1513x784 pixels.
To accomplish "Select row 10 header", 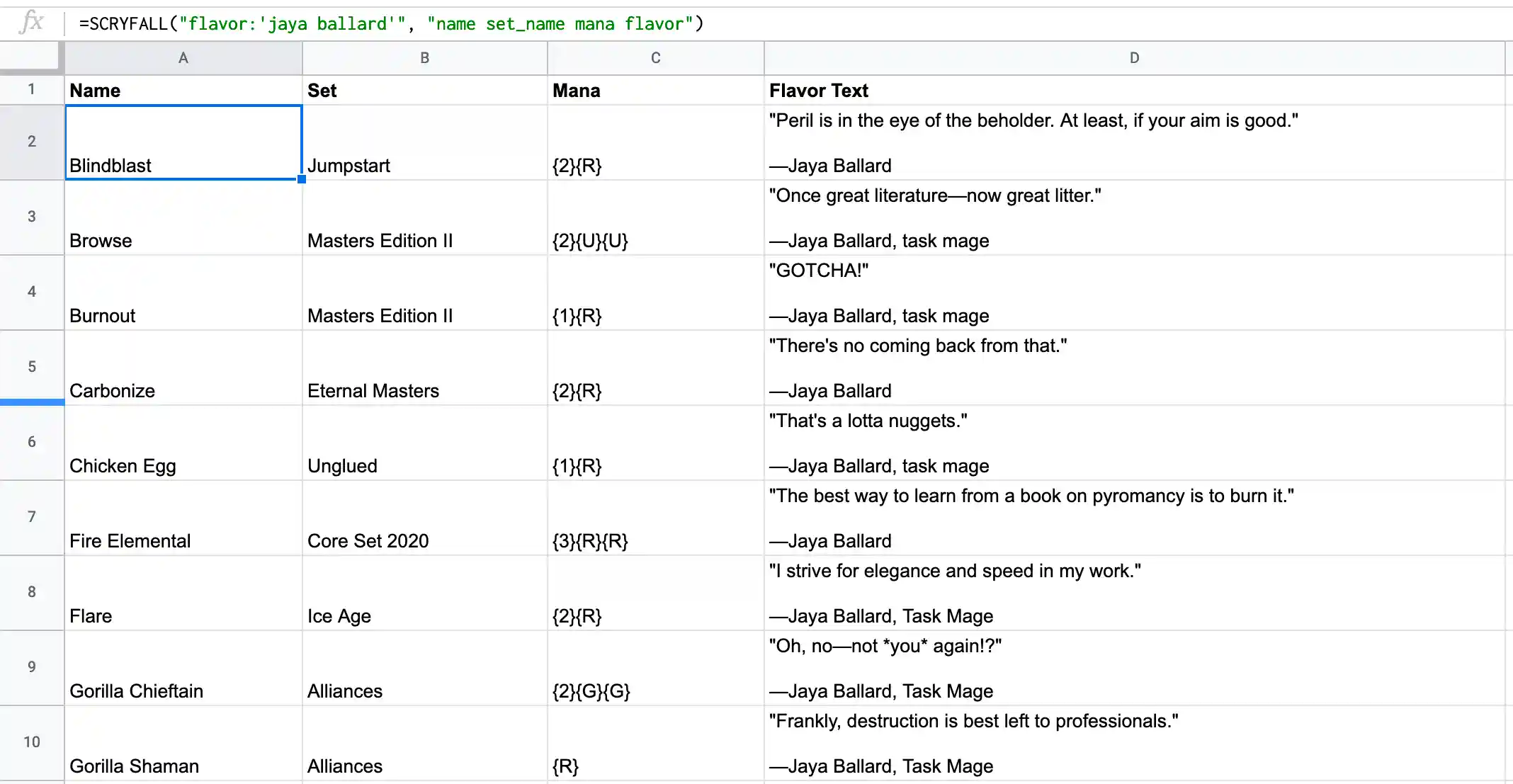I will [32, 742].
